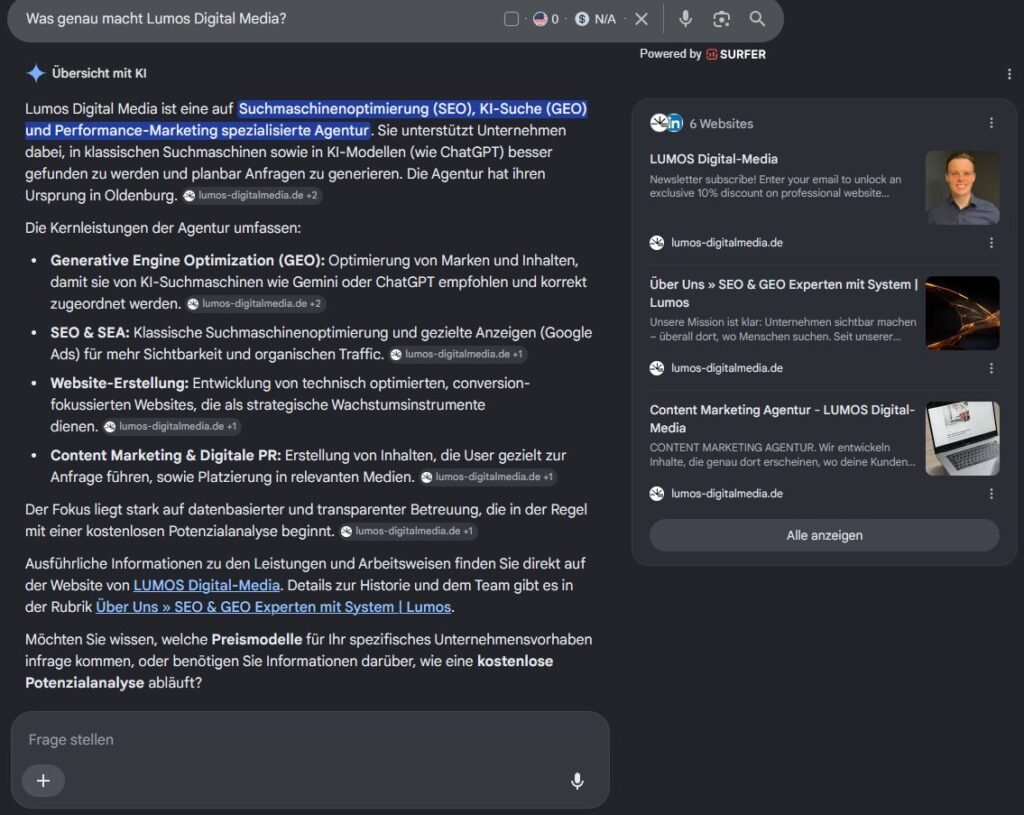Follow the LUMOS Digital-Media inline hyperlink

[206, 585]
